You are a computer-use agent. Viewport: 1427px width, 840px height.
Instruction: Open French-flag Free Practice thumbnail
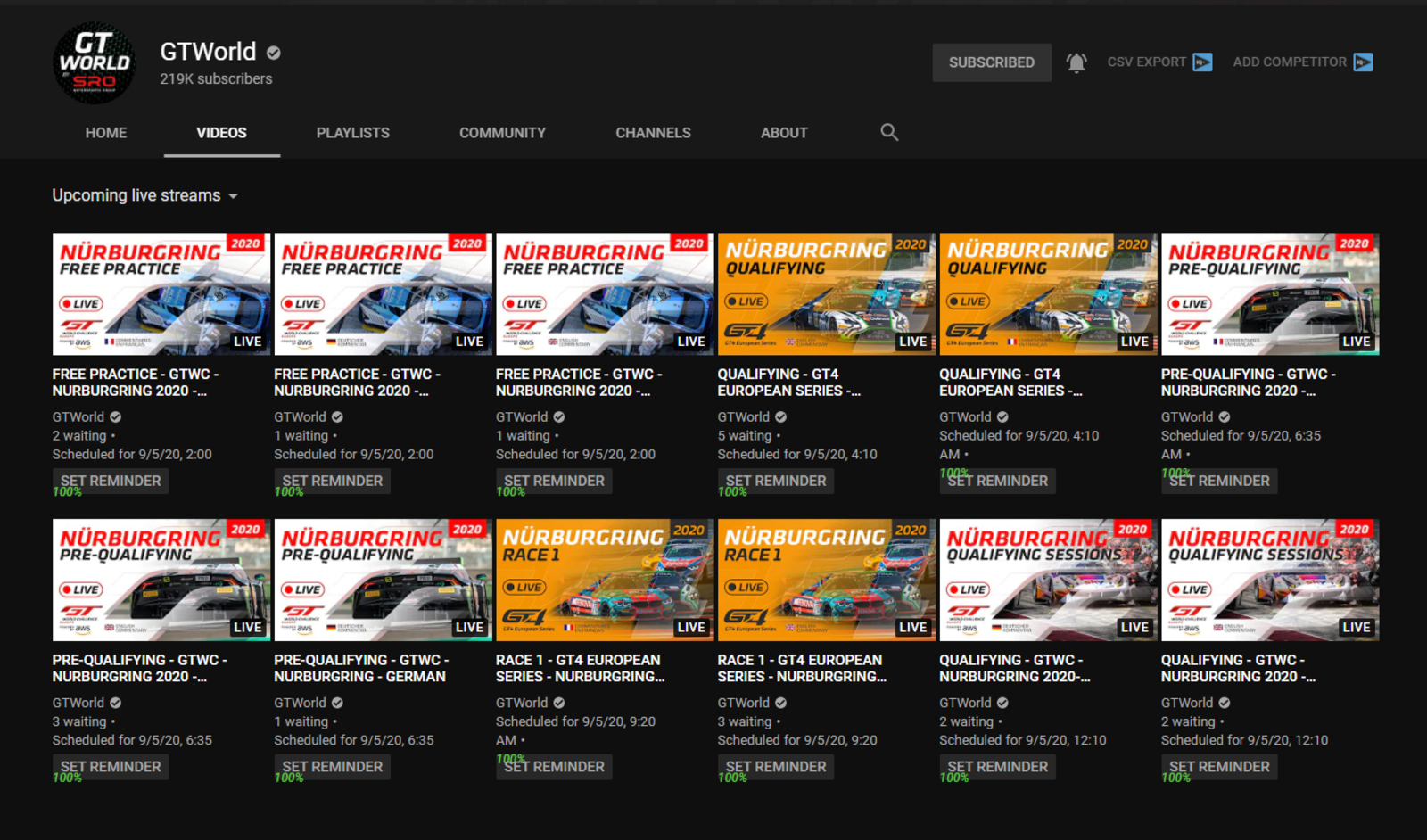point(161,294)
